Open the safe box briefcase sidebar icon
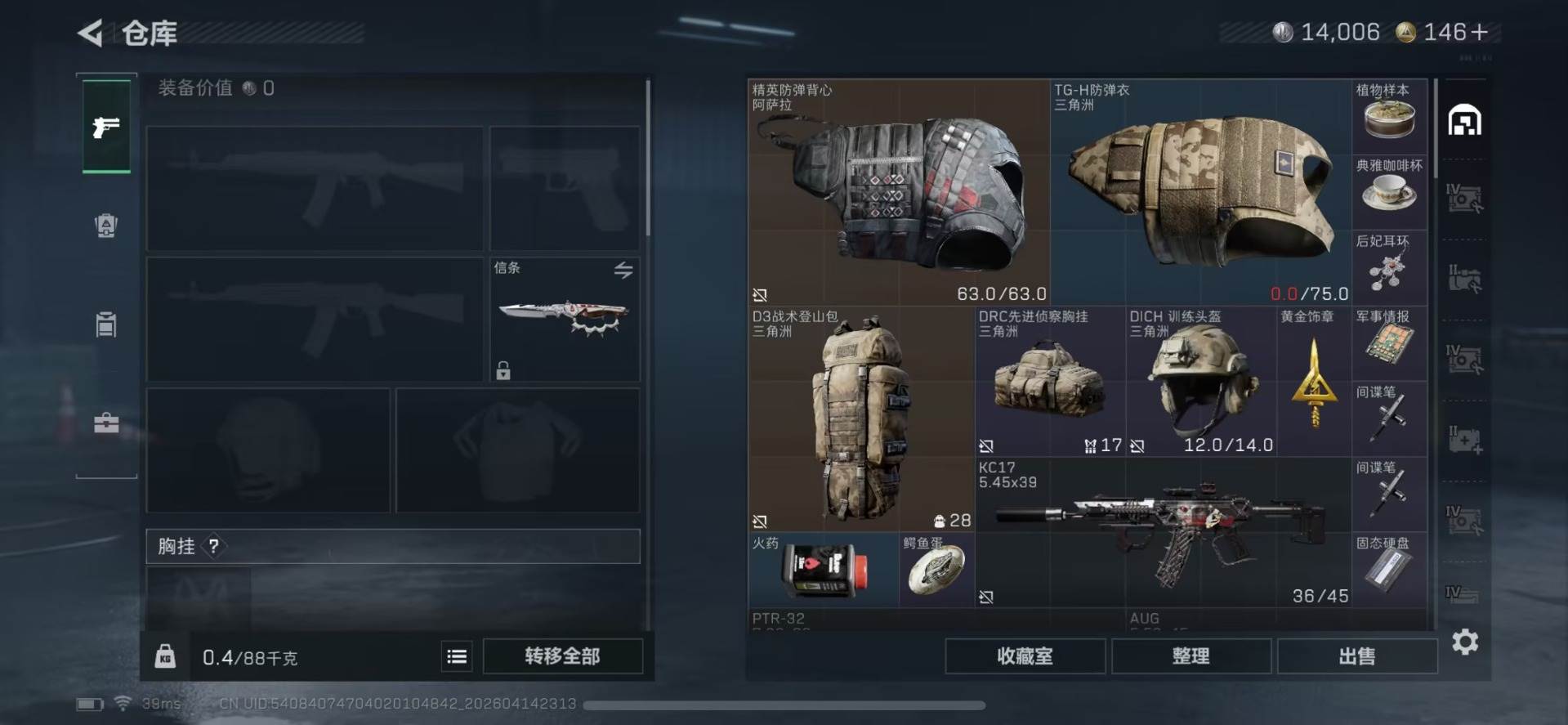Screen dimensions: 1568x725 [x=106, y=423]
